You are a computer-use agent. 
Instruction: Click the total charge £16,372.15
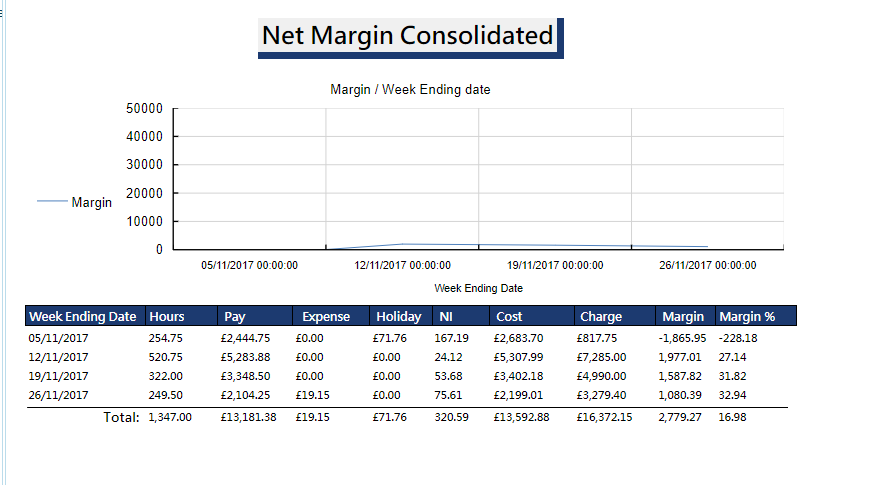tap(606, 417)
